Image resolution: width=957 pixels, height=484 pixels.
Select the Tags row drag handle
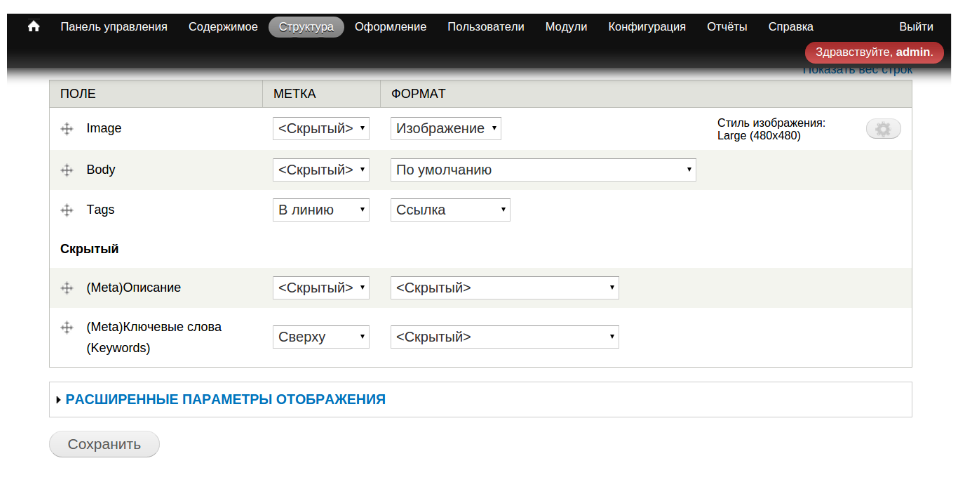pos(67,210)
